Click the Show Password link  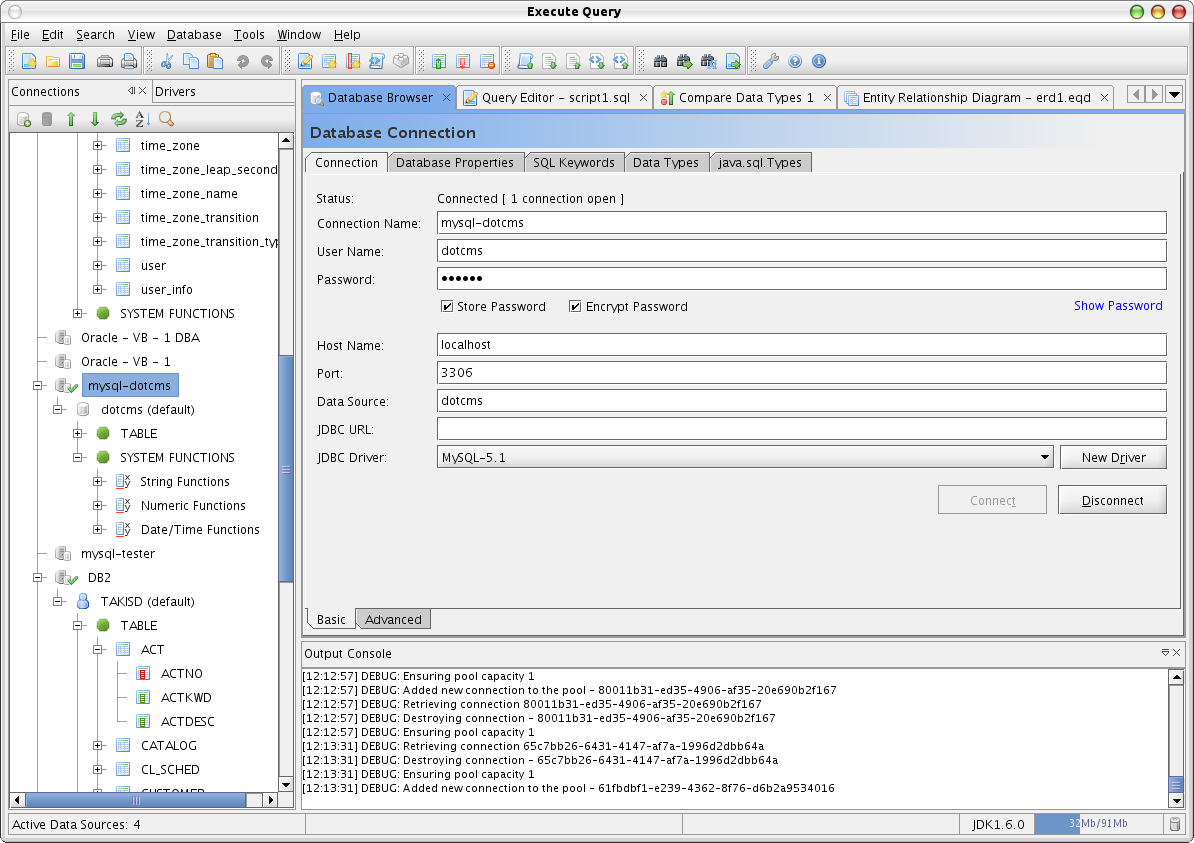click(1118, 305)
